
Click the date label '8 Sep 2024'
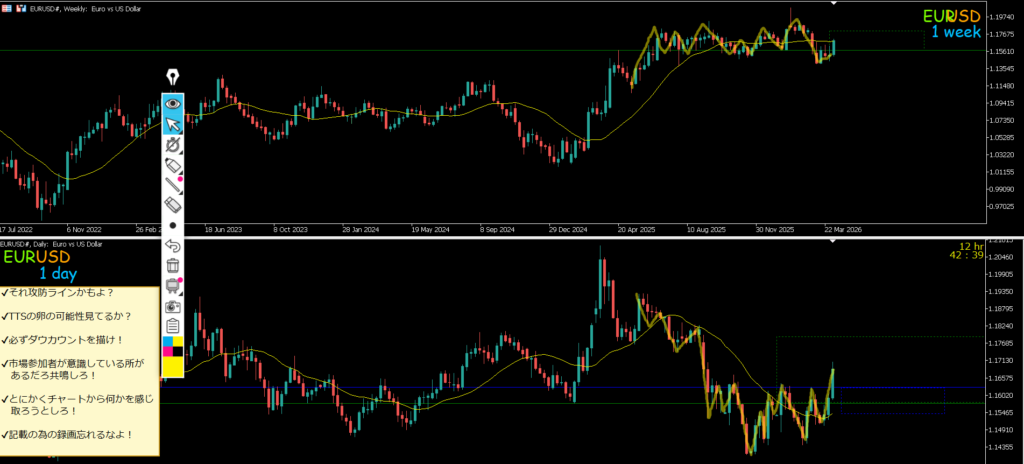(498, 230)
